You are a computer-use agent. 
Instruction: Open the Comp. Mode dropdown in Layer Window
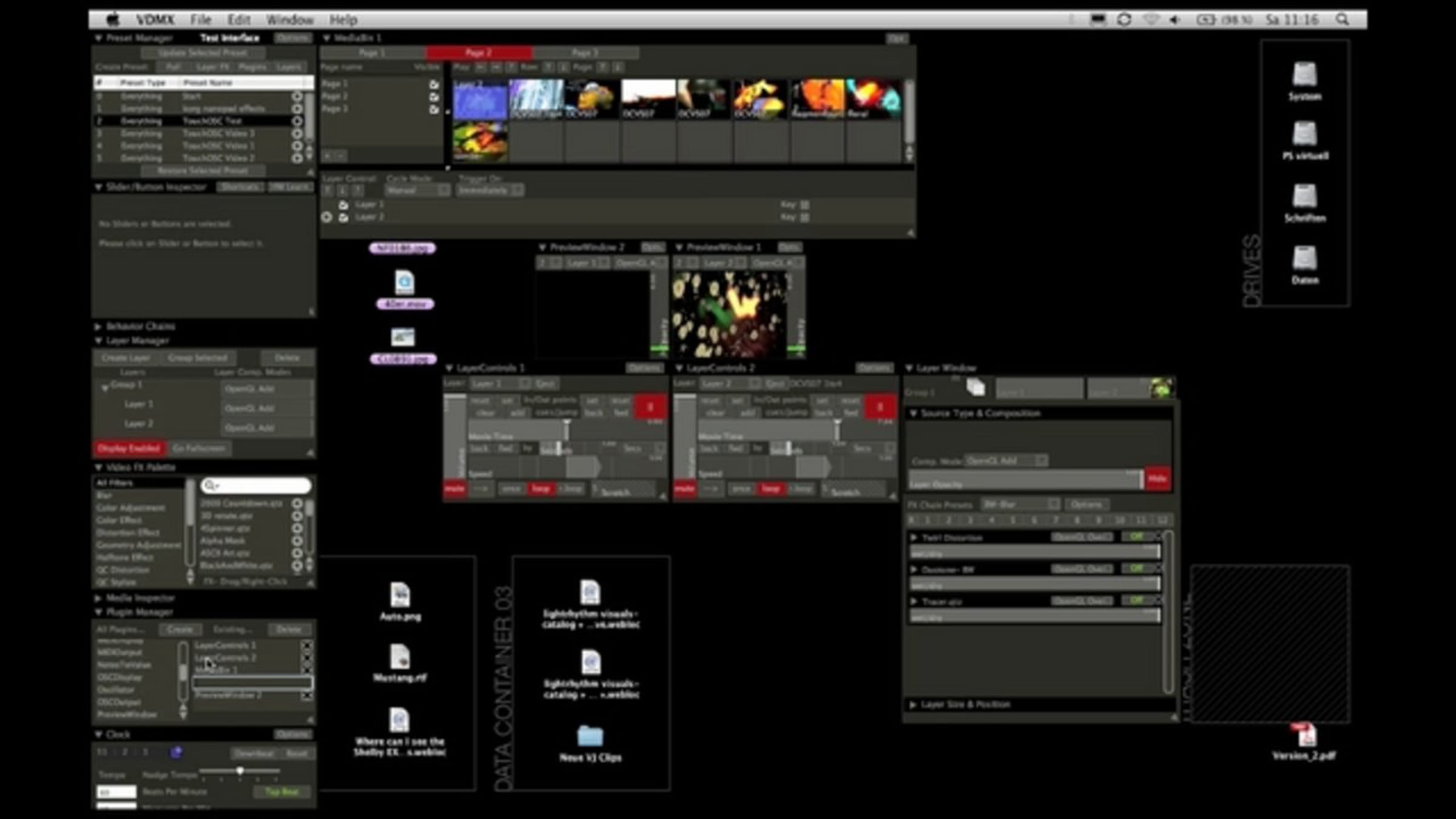[1006, 461]
